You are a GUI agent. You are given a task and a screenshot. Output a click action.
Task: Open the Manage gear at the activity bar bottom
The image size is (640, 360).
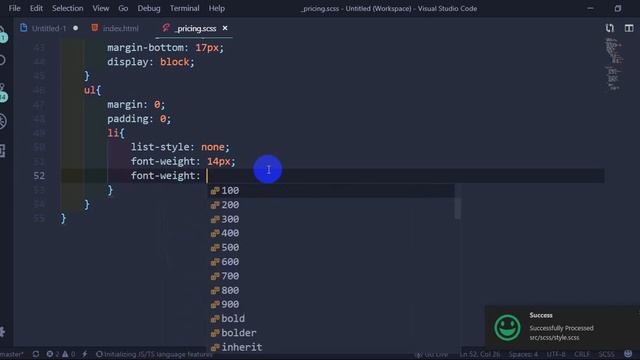[x=2, y=331]
